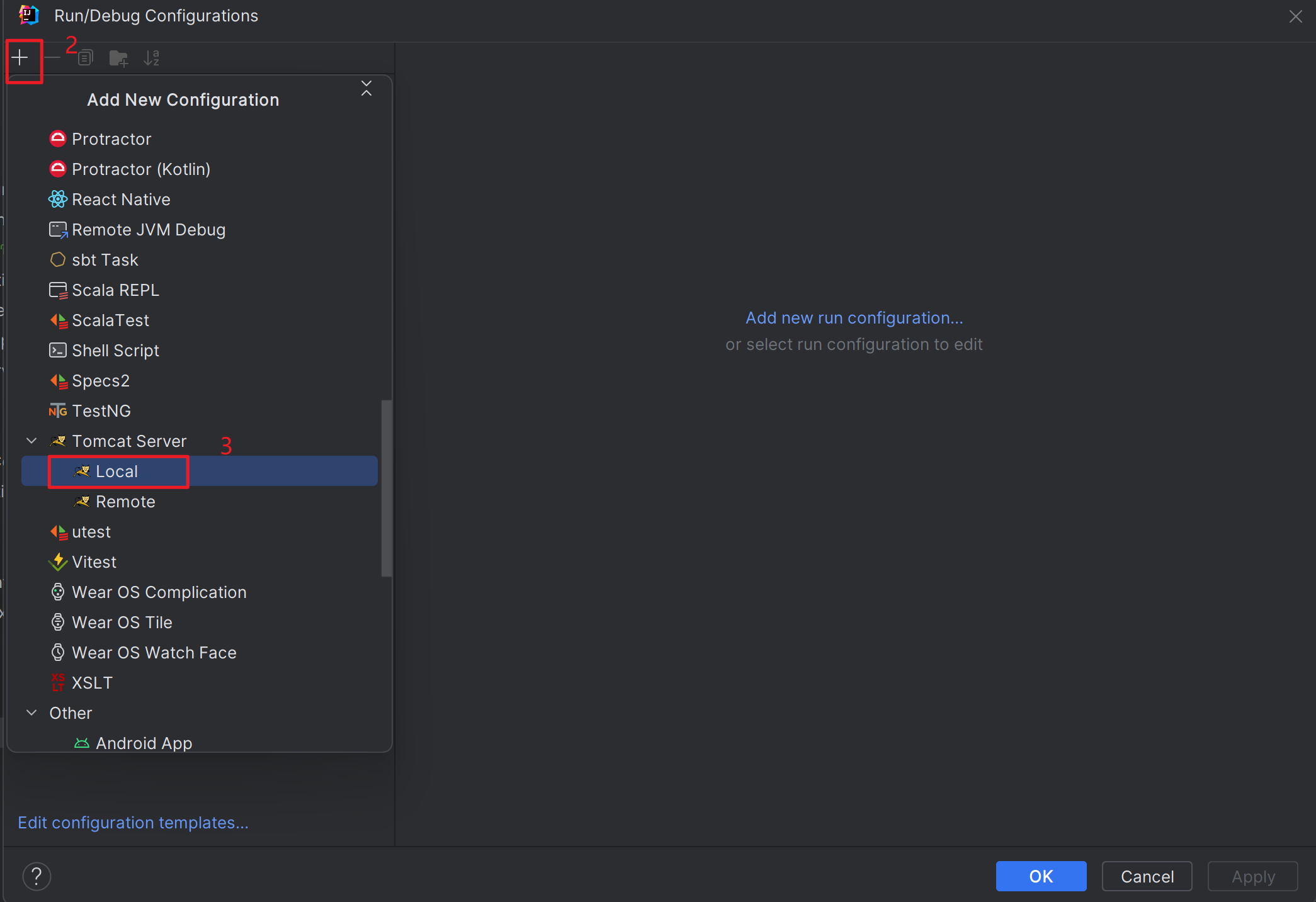1316x902 pixels.
Task: Select the Shell Script label
Action: coord(115,351)
